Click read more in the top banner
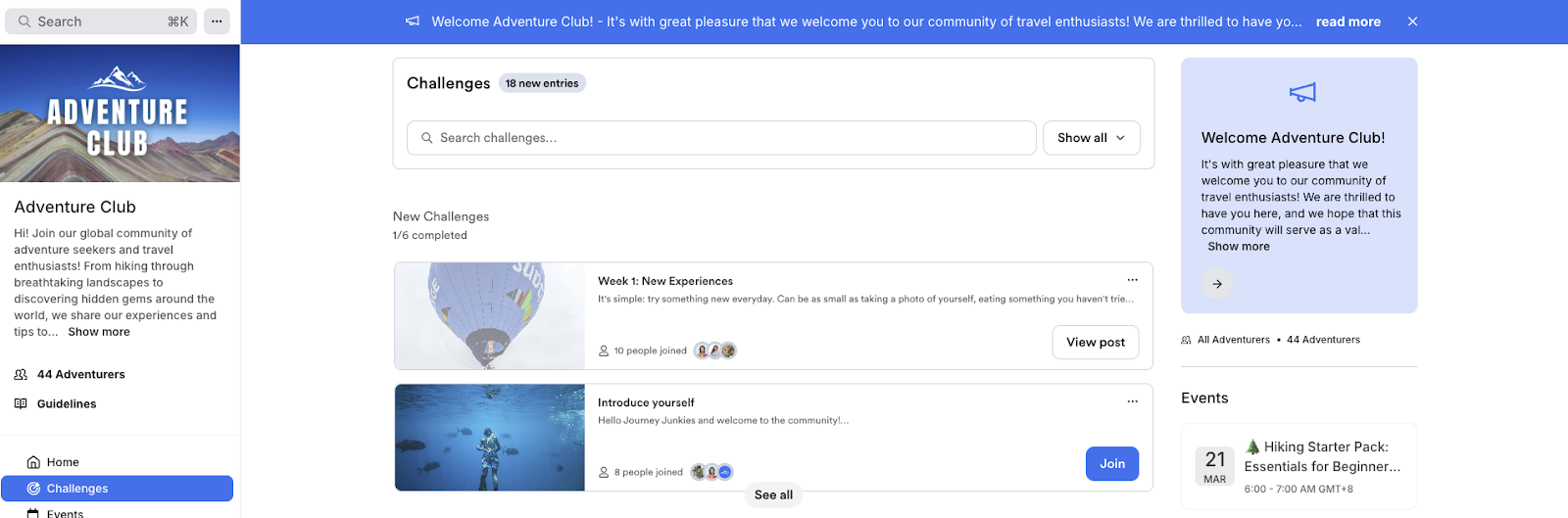This screenshot has width=1568, height=518. coord(1348,22)
